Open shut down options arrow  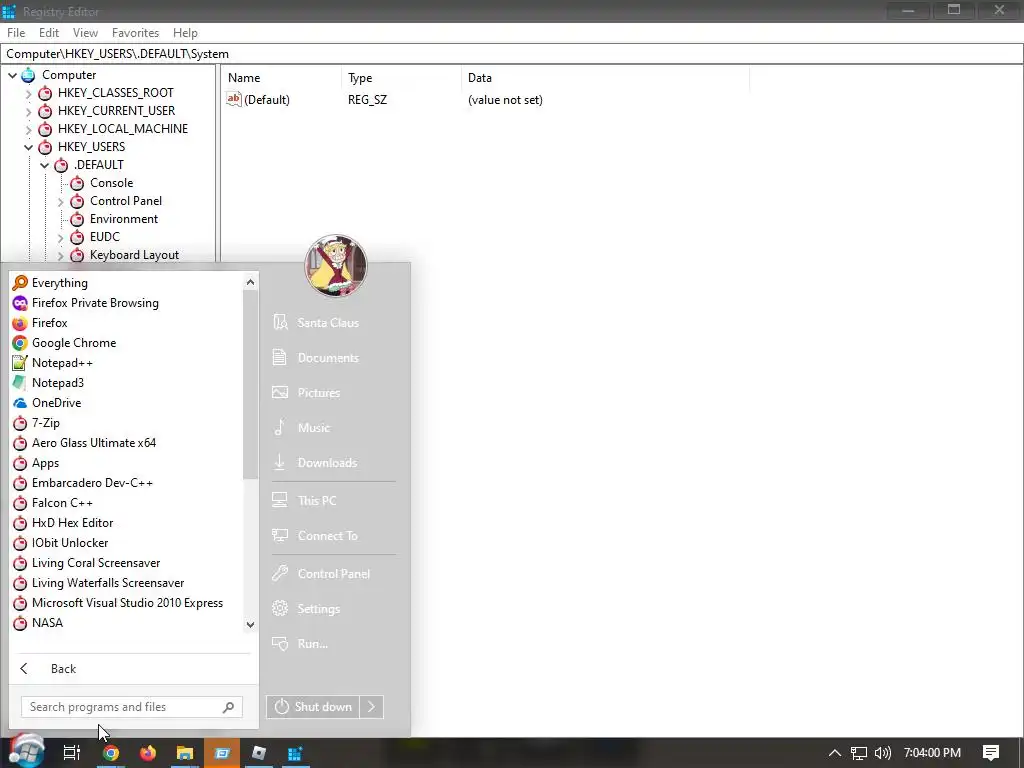point(371,707)
